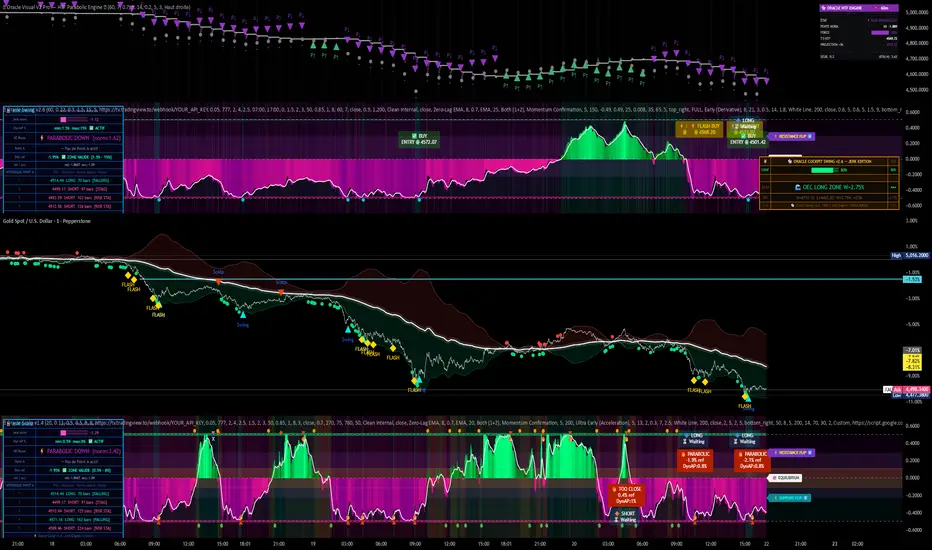Click the fire icon beside PARABOLIC DOWN norm:3.42
Image resolution: width=932 pixels, height=550 pixels.
click(x=42, y=451)
